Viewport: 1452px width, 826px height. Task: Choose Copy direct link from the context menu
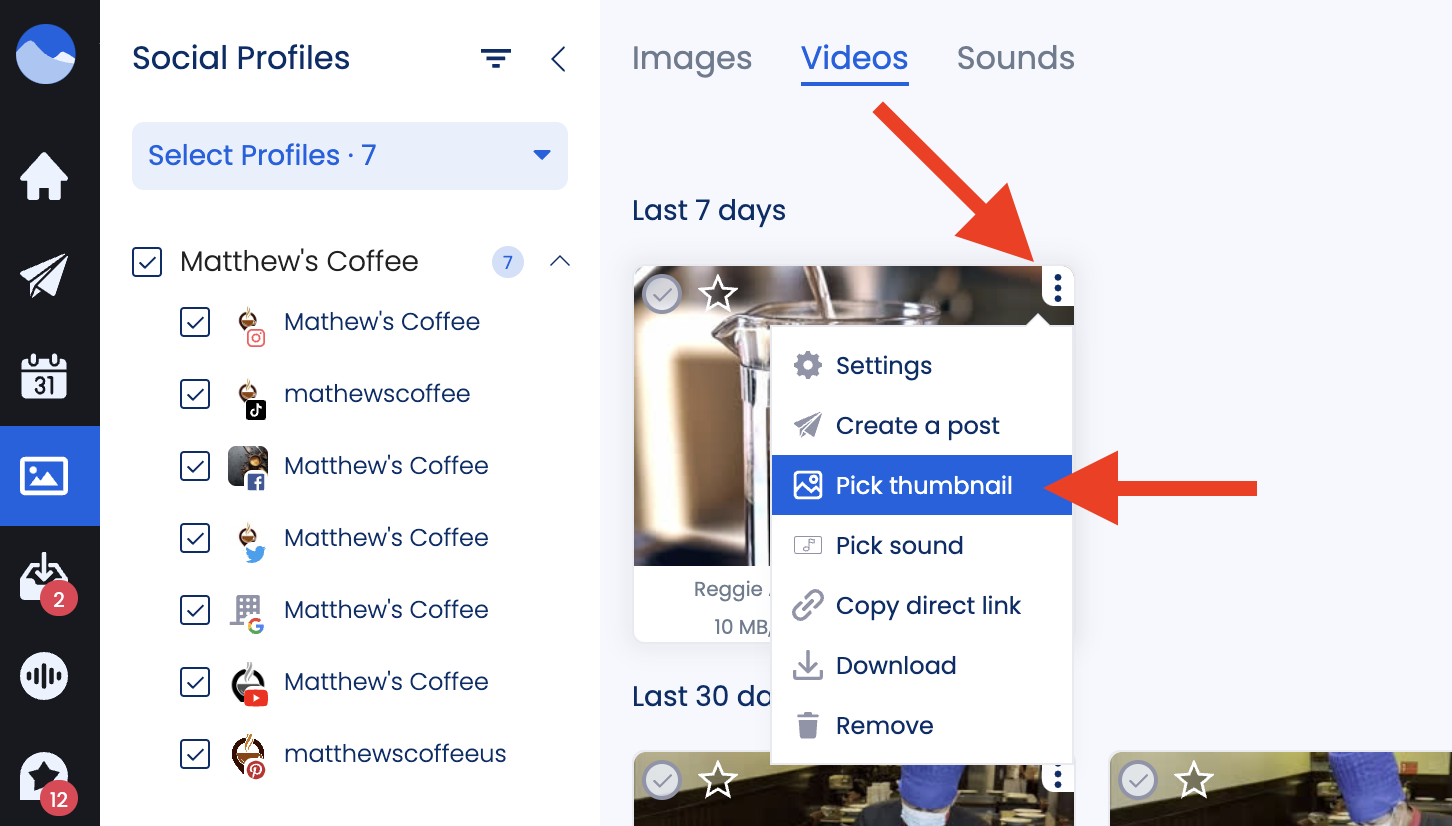pyautogui.click(x=922, y=606)
